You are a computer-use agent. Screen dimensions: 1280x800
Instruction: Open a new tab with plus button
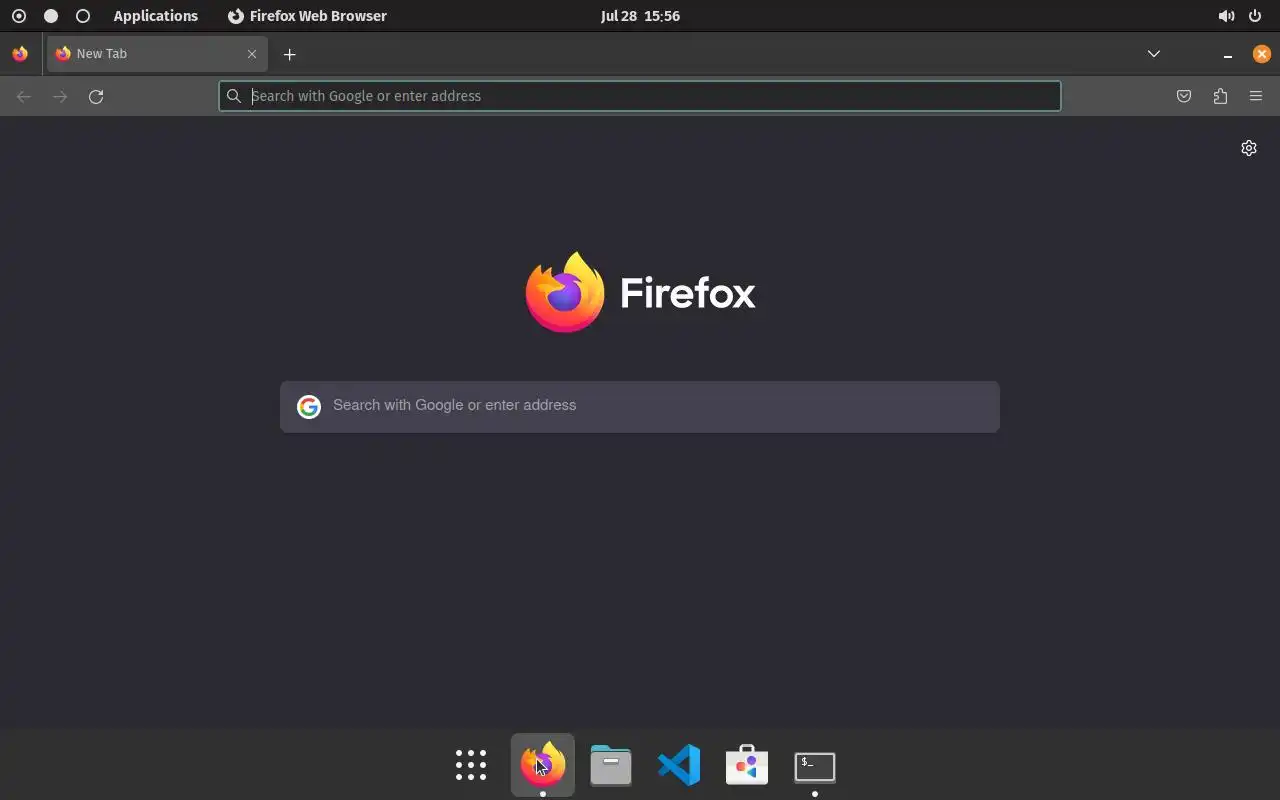click(290, 54)
